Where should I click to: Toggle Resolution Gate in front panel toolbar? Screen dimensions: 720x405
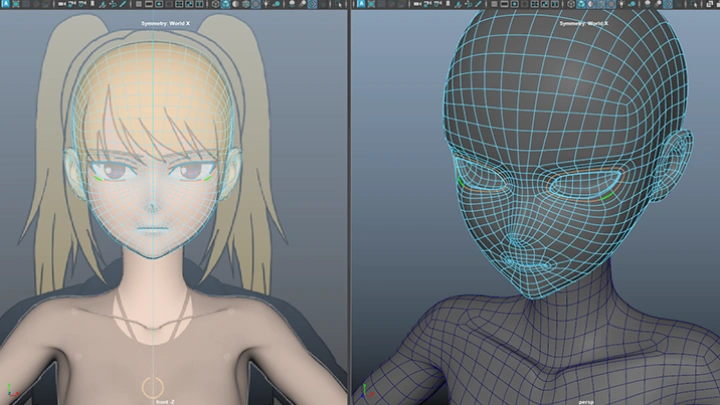pyautogui.click(x=159, y=4)
